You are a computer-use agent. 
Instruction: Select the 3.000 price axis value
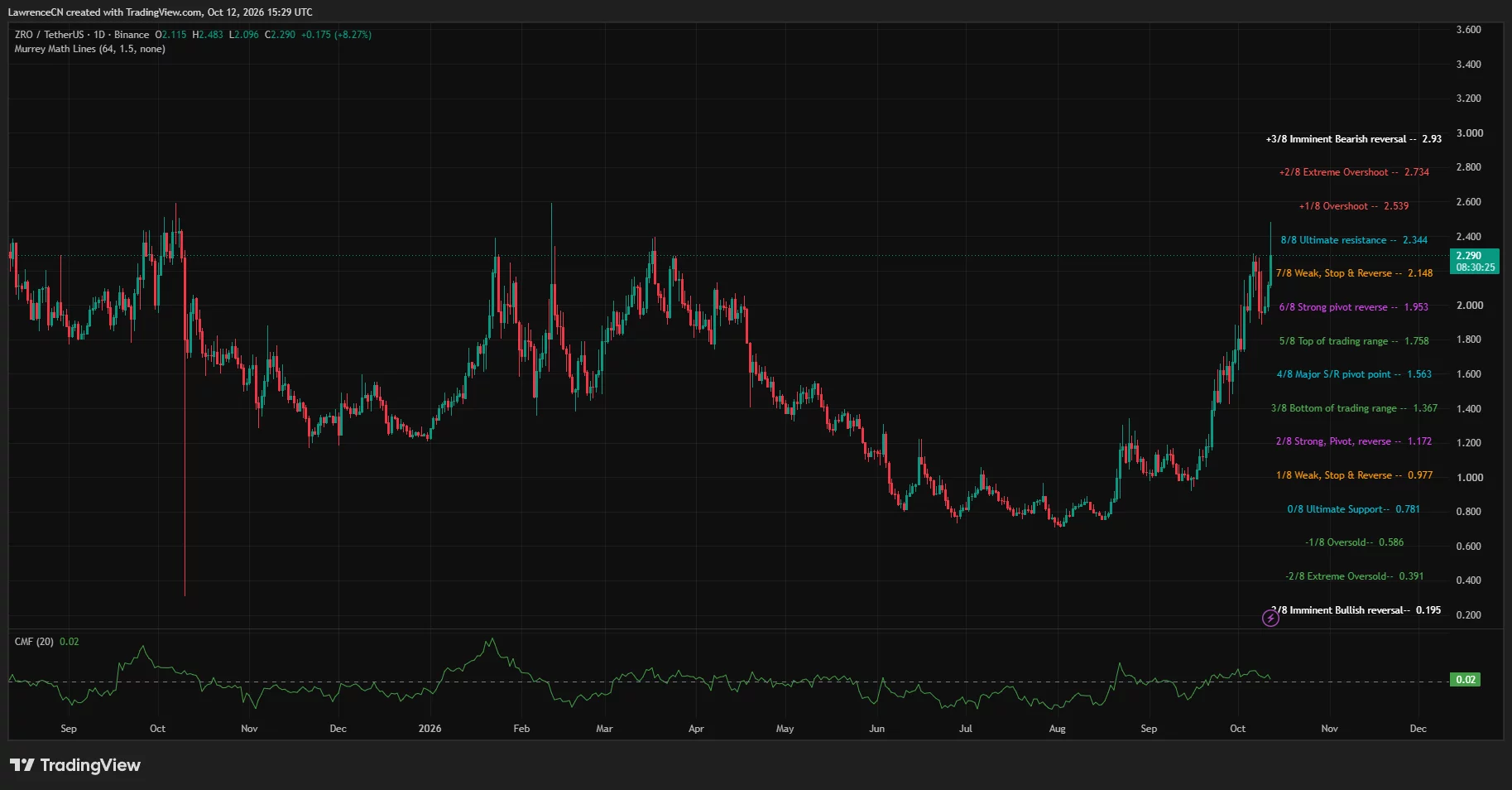pos(1469,133)
